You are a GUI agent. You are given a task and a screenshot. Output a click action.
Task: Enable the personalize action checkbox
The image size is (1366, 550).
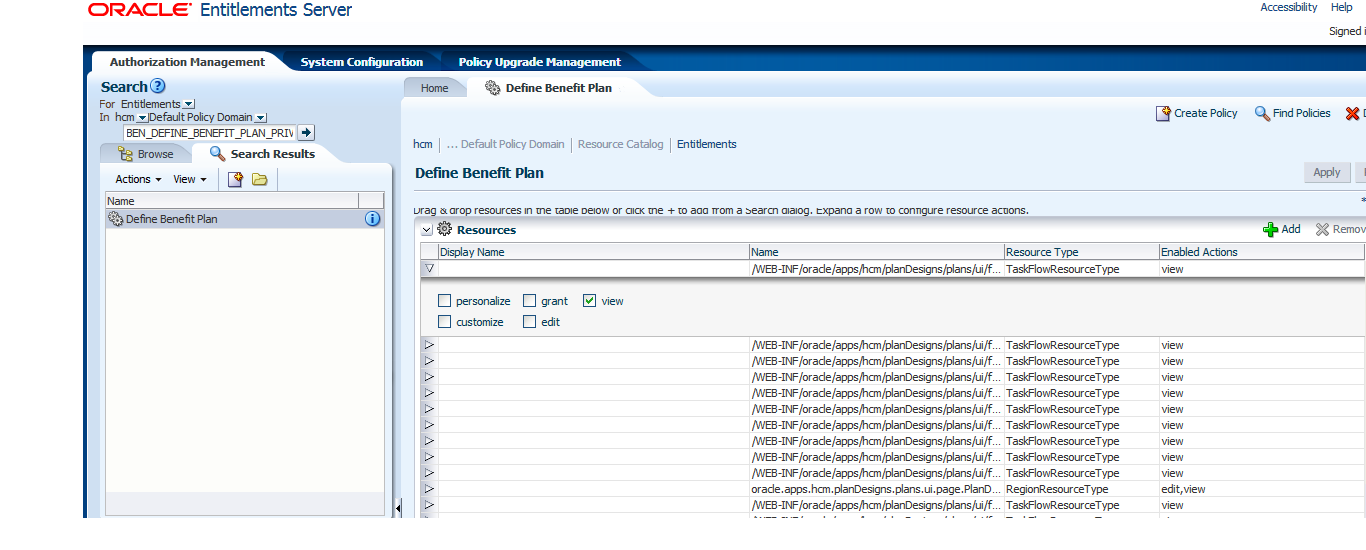pyautogui.click(x=445, y=301)
